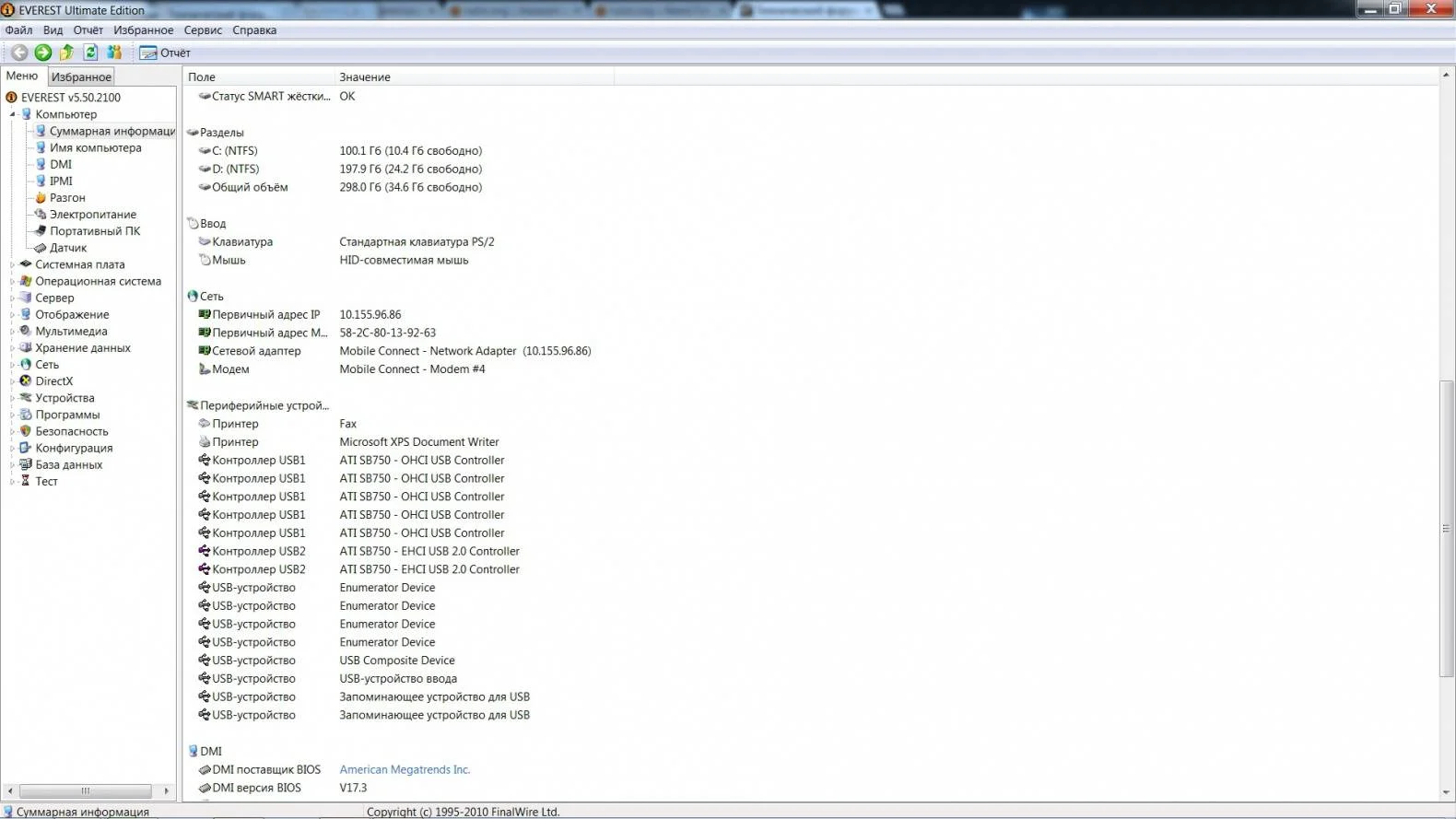Click the people icon in the toolbar
This screenshot has height=819, width=1456.
(x=114, y=53)
